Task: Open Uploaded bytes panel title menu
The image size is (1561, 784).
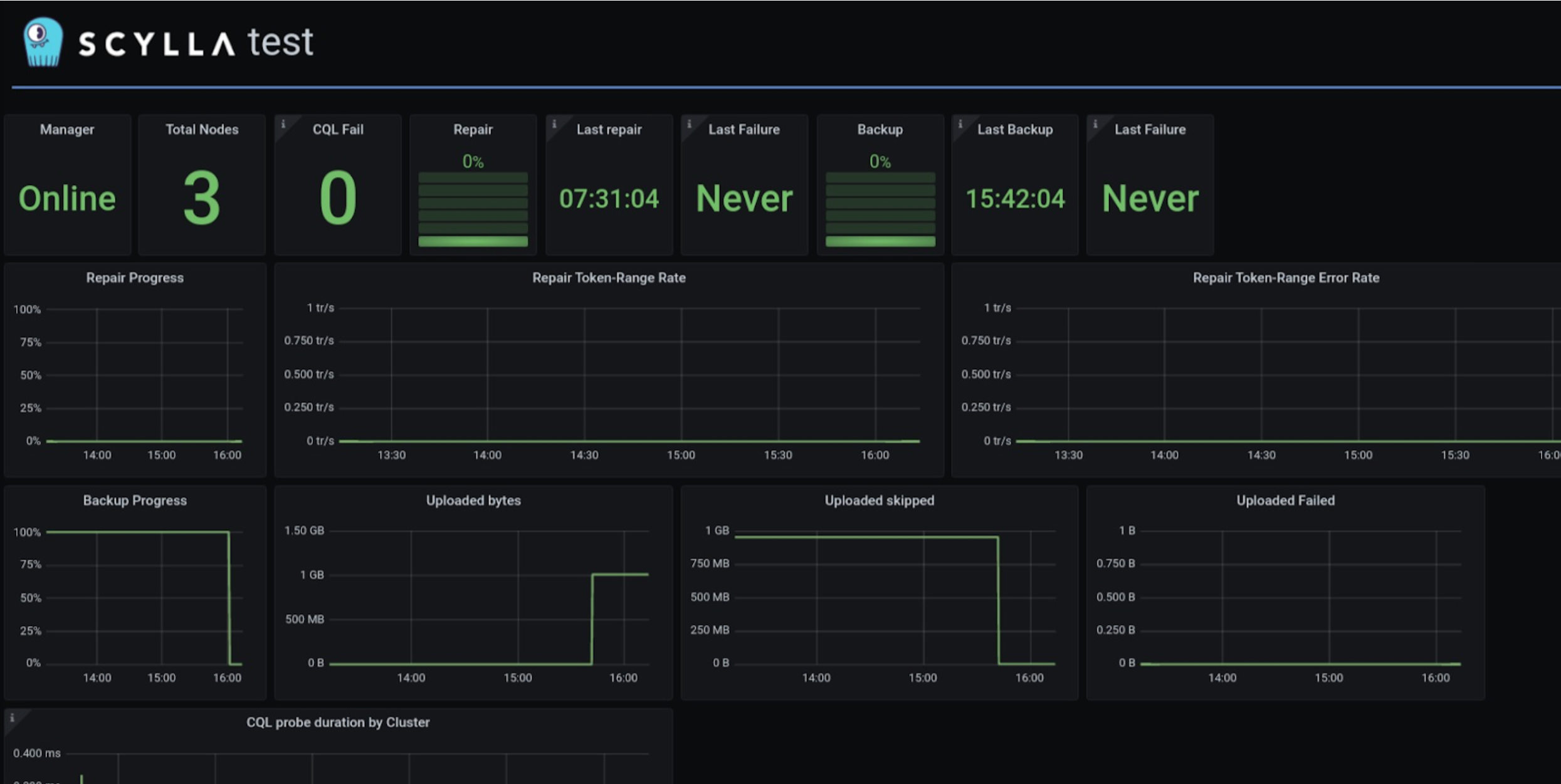Action: (473, 500)
